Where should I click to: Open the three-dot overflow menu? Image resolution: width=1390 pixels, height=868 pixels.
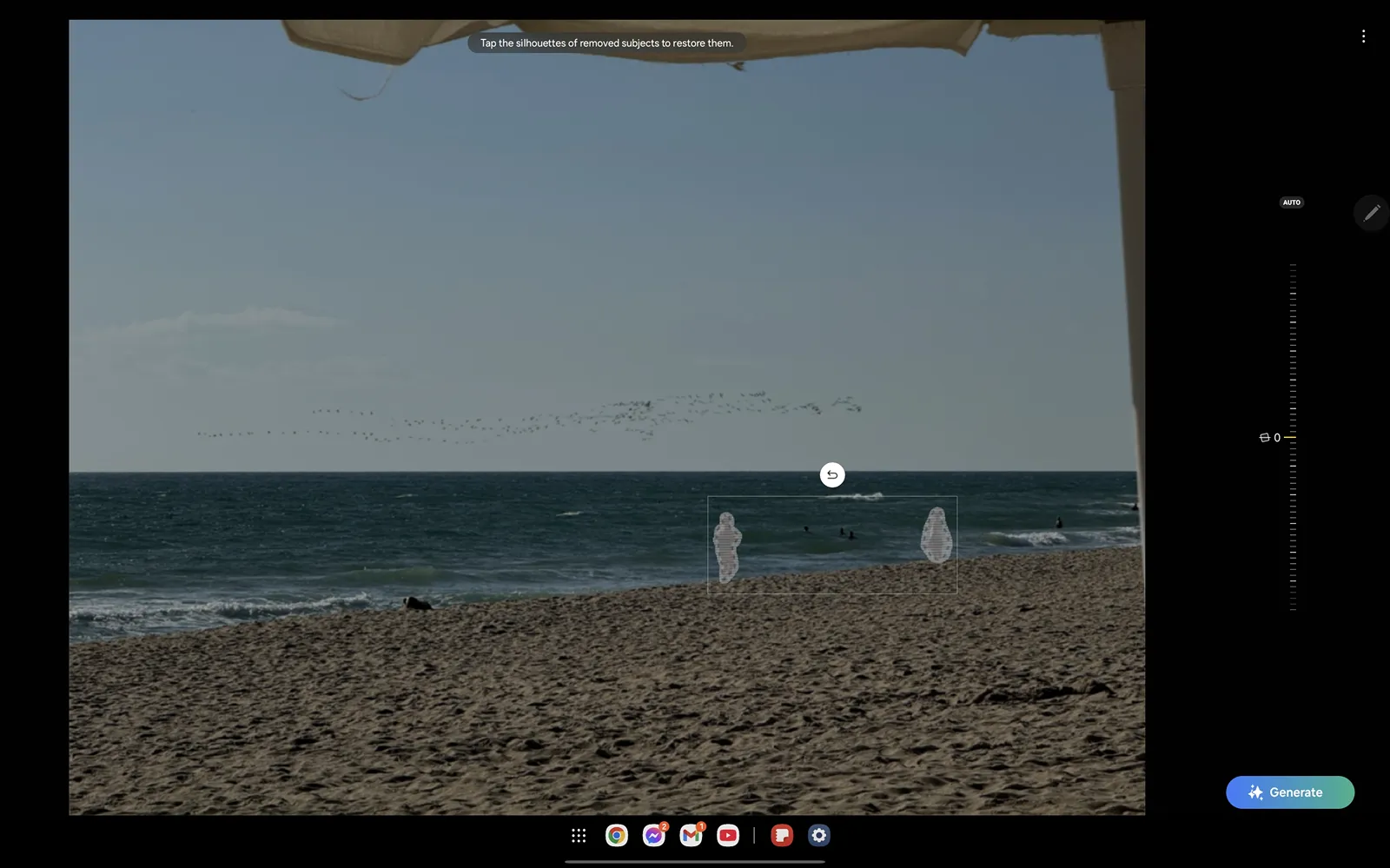point(1363,36)
